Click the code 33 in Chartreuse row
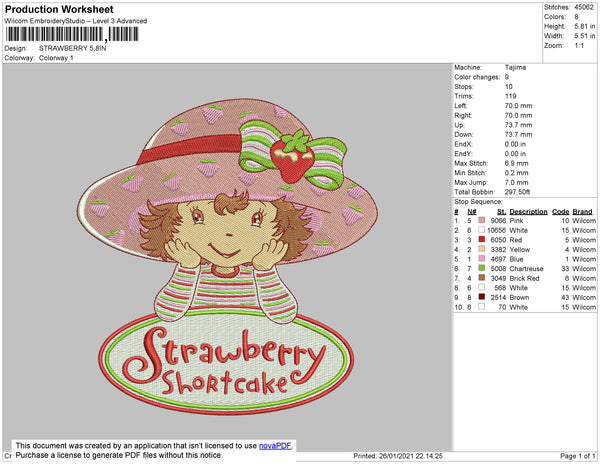Screen dimensions: 600x464 (565, 269)
